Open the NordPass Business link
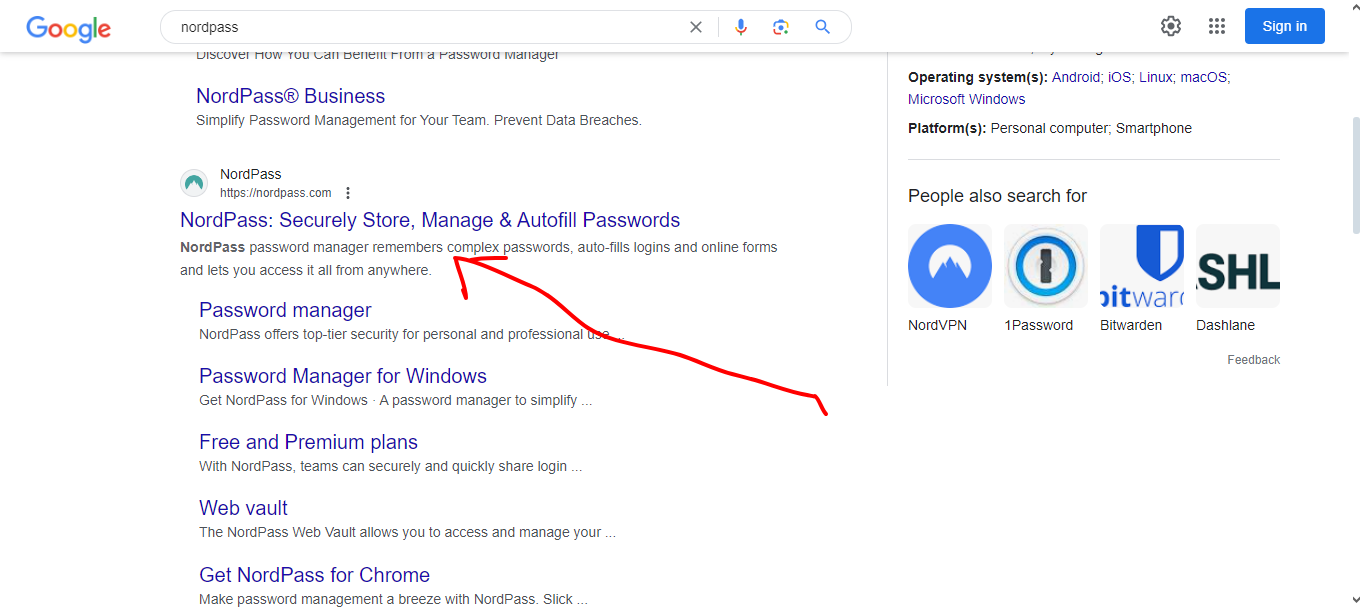Screen dimensions: 1364x607 (290, 96)
